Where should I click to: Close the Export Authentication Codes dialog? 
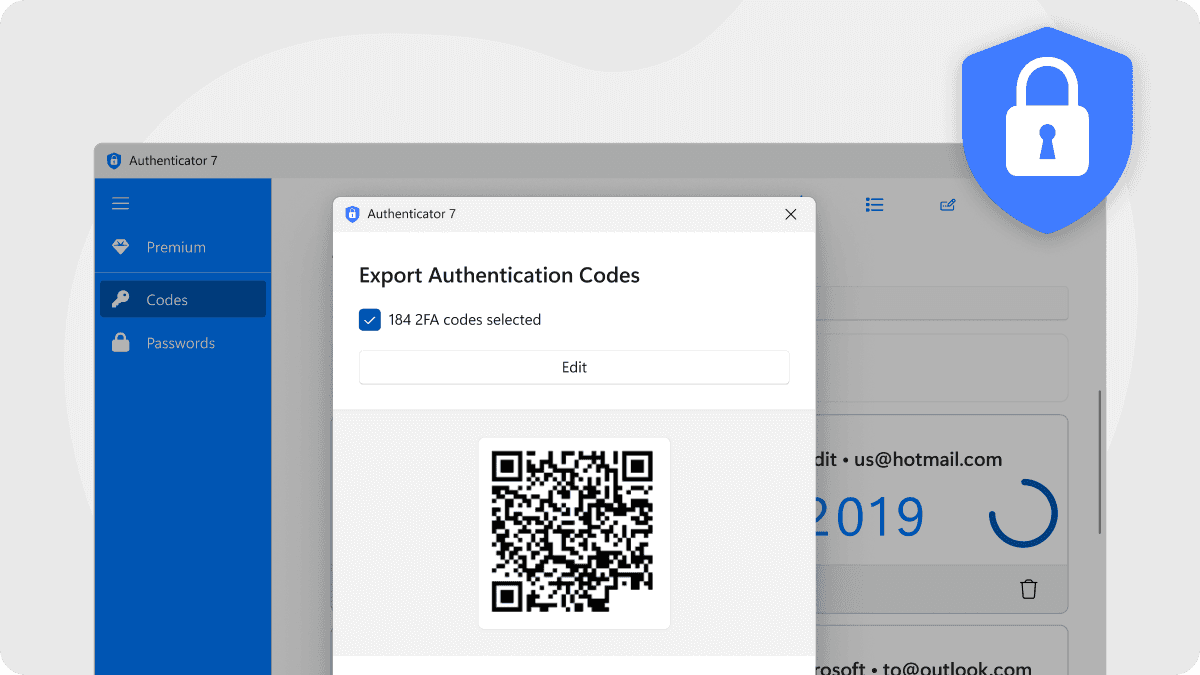coord(791,214)
